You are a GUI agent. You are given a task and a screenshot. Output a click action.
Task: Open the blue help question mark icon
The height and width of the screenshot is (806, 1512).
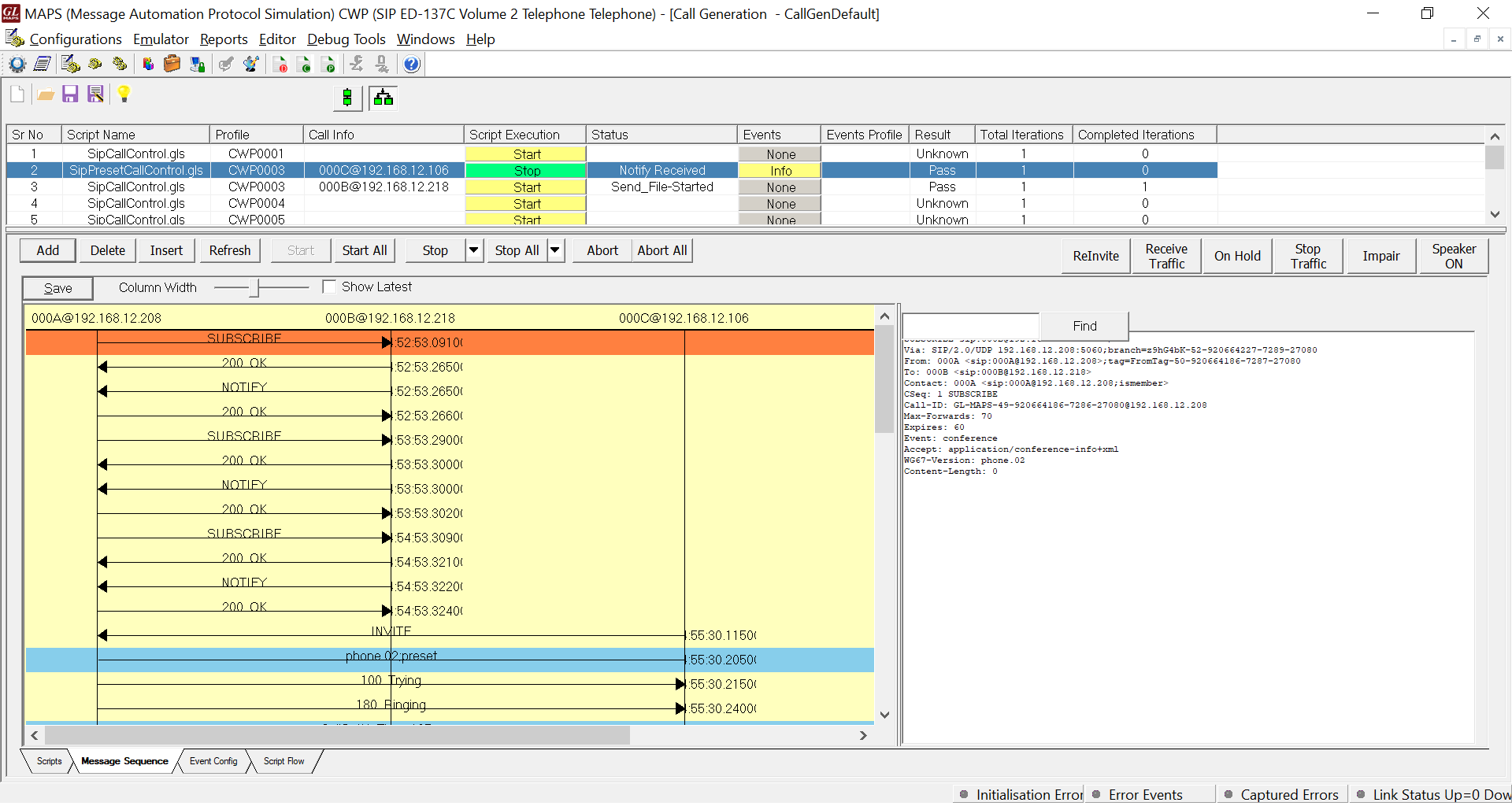click(411, 65)
